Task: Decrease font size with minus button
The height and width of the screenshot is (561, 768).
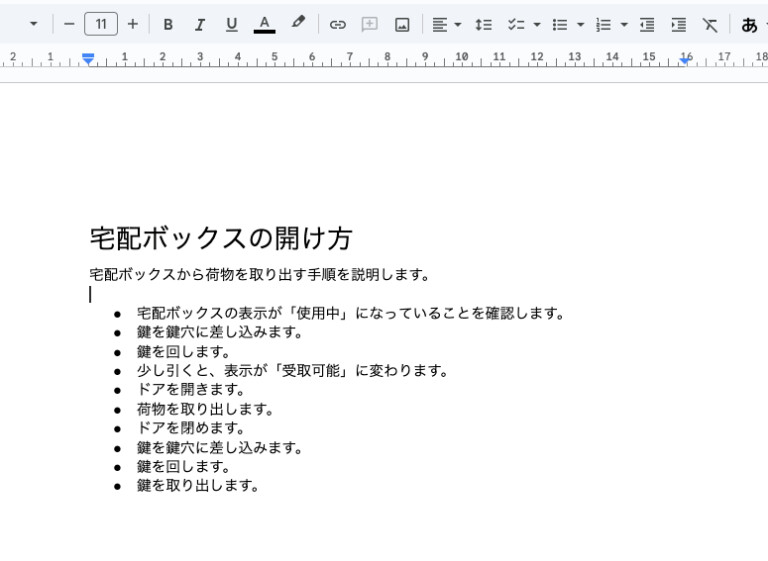Action: [x=69, y=24]
